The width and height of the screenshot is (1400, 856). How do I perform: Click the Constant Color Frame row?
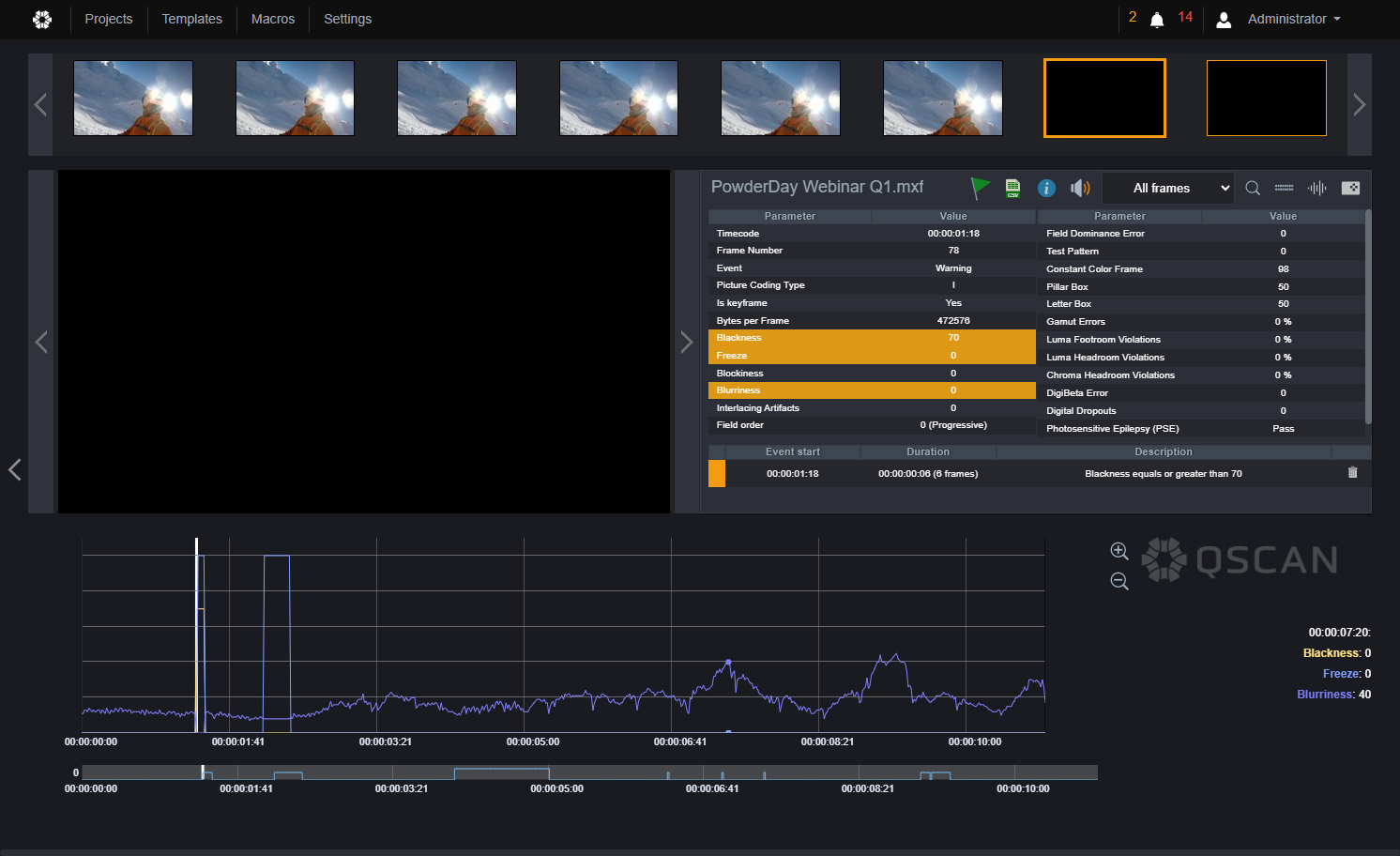[1202, 269]
